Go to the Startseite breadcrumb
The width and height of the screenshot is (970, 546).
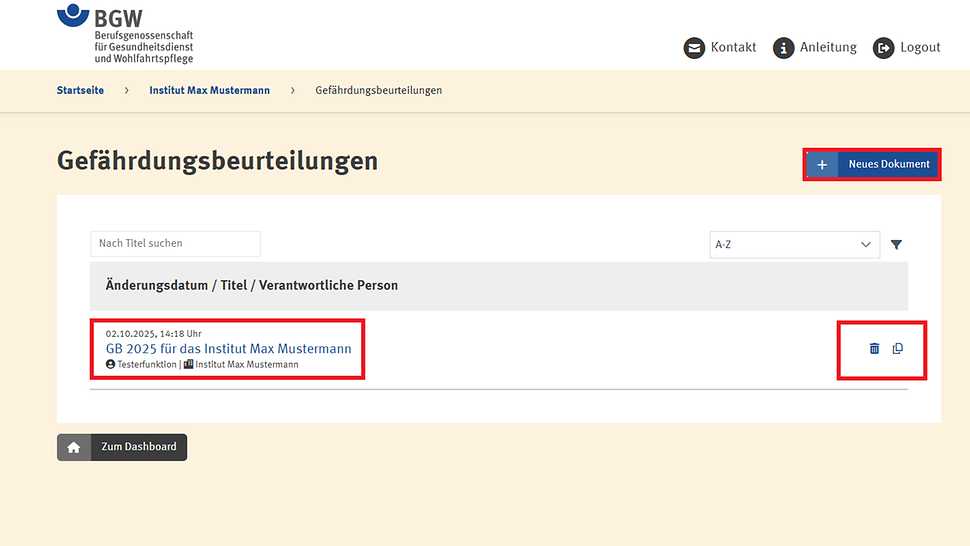pos(80,90)
